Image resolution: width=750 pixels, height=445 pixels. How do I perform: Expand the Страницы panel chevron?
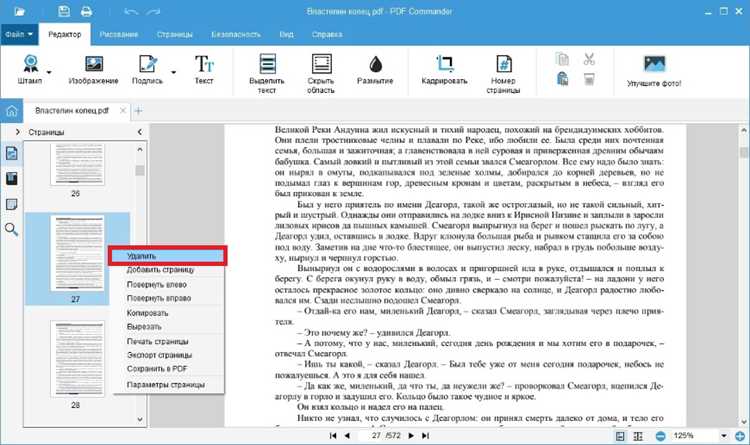point(18,132)
